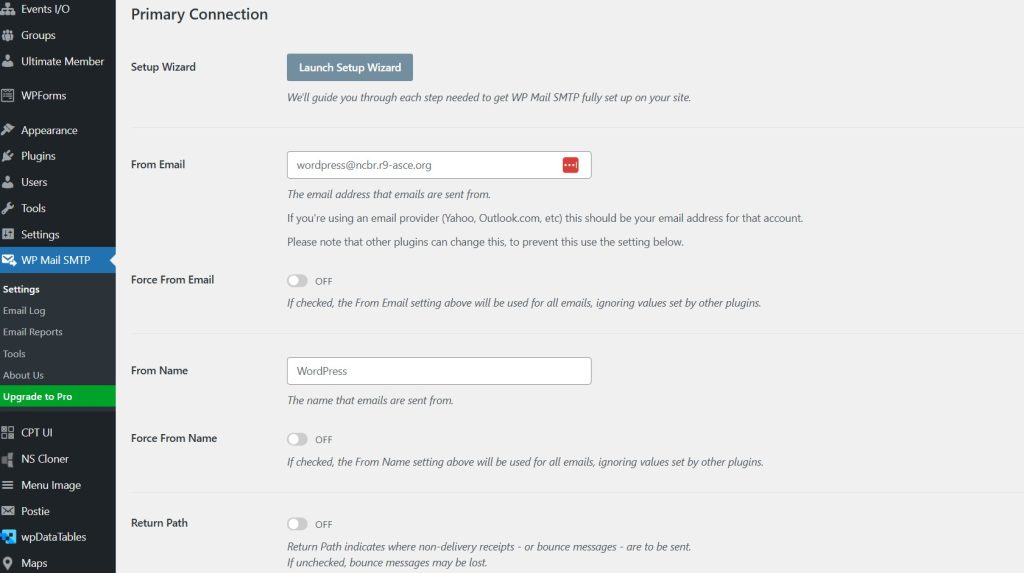Enable the Force From Email toggle
The height and width of the screenshot is (573, 1024).
click(297, 281)
